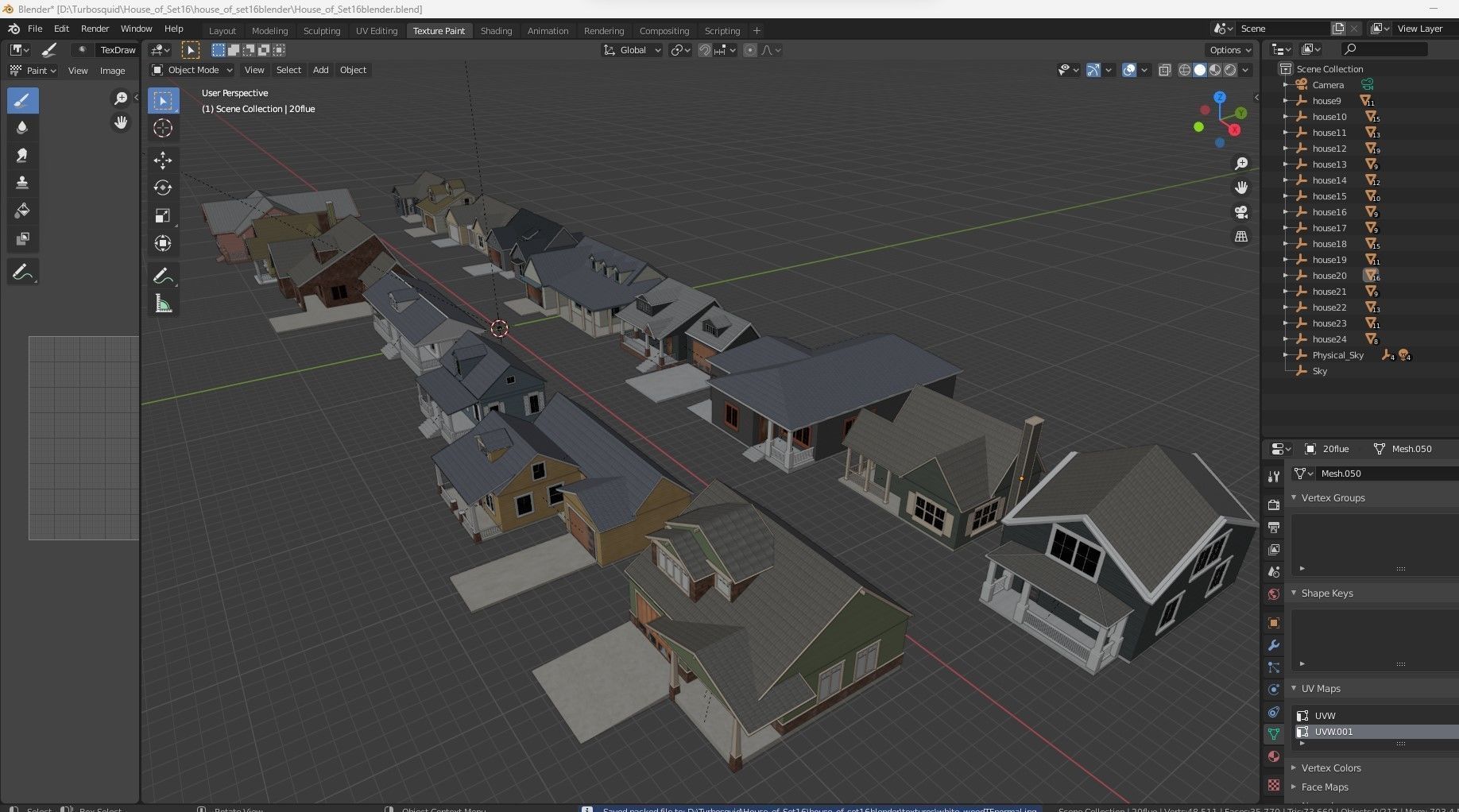The height and width of the screenshot is (812, 1459).
Task: Switch to rendered viewport shading
Action: [1230, 70]
